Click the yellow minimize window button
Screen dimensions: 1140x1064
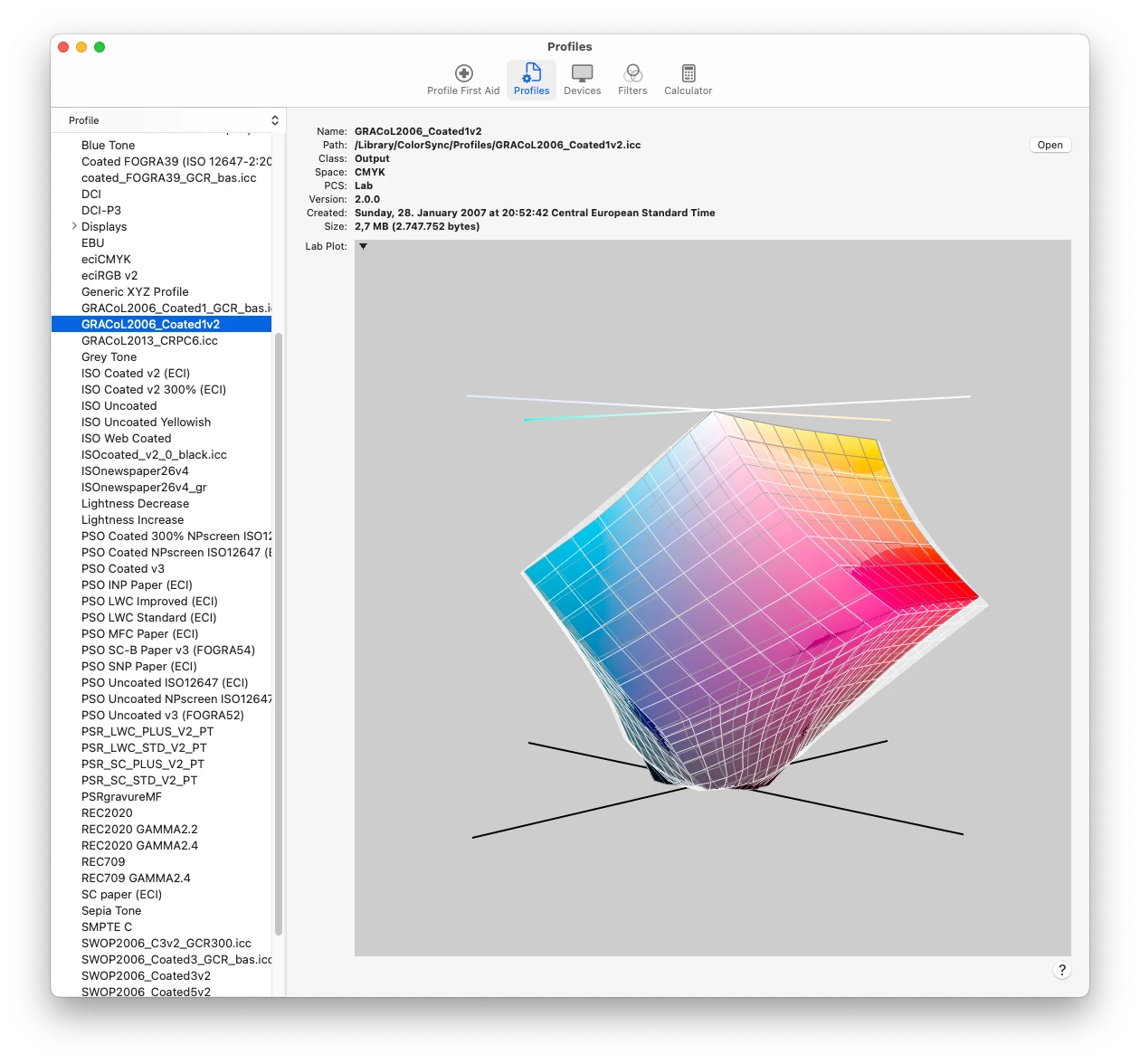(81, 47)
